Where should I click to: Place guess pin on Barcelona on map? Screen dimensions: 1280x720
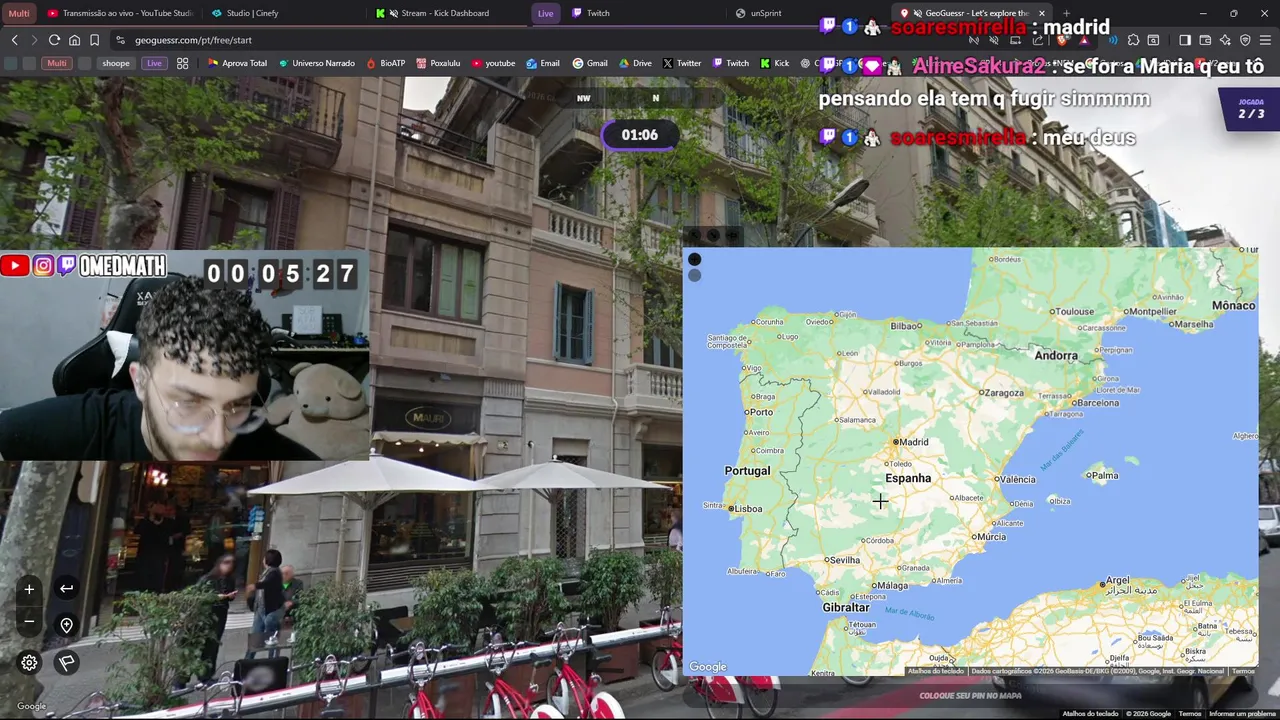pos(1072,403)
